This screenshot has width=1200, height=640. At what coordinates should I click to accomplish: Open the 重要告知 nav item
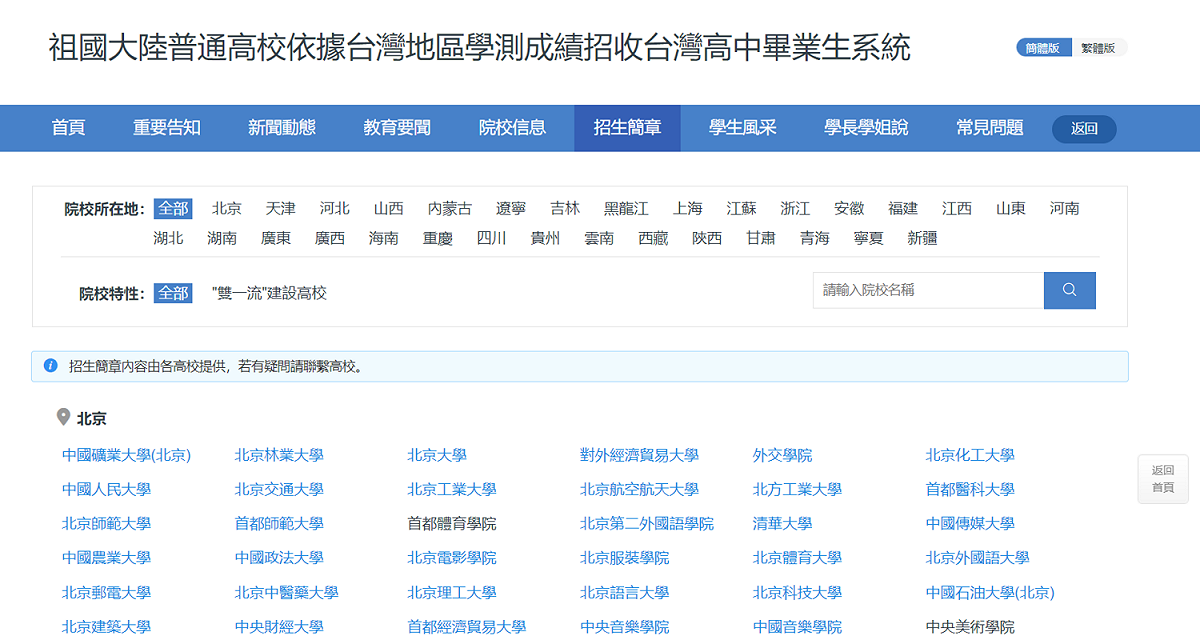[x=167, y=128]
